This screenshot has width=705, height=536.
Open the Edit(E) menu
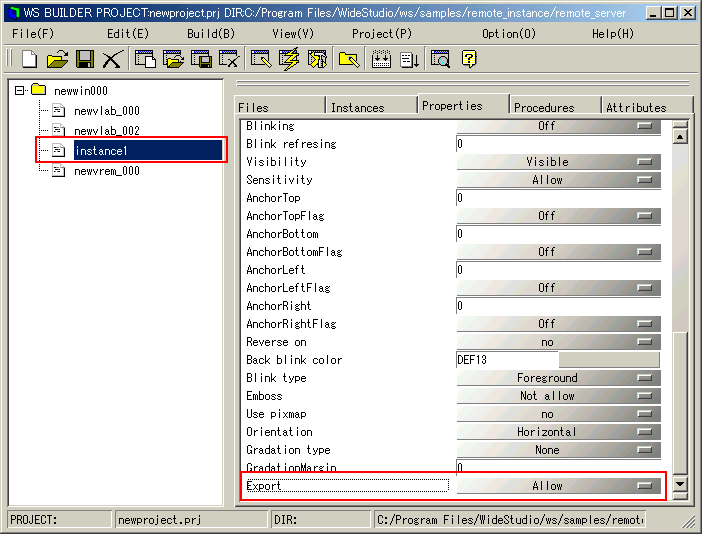click(x=128, y=34)
